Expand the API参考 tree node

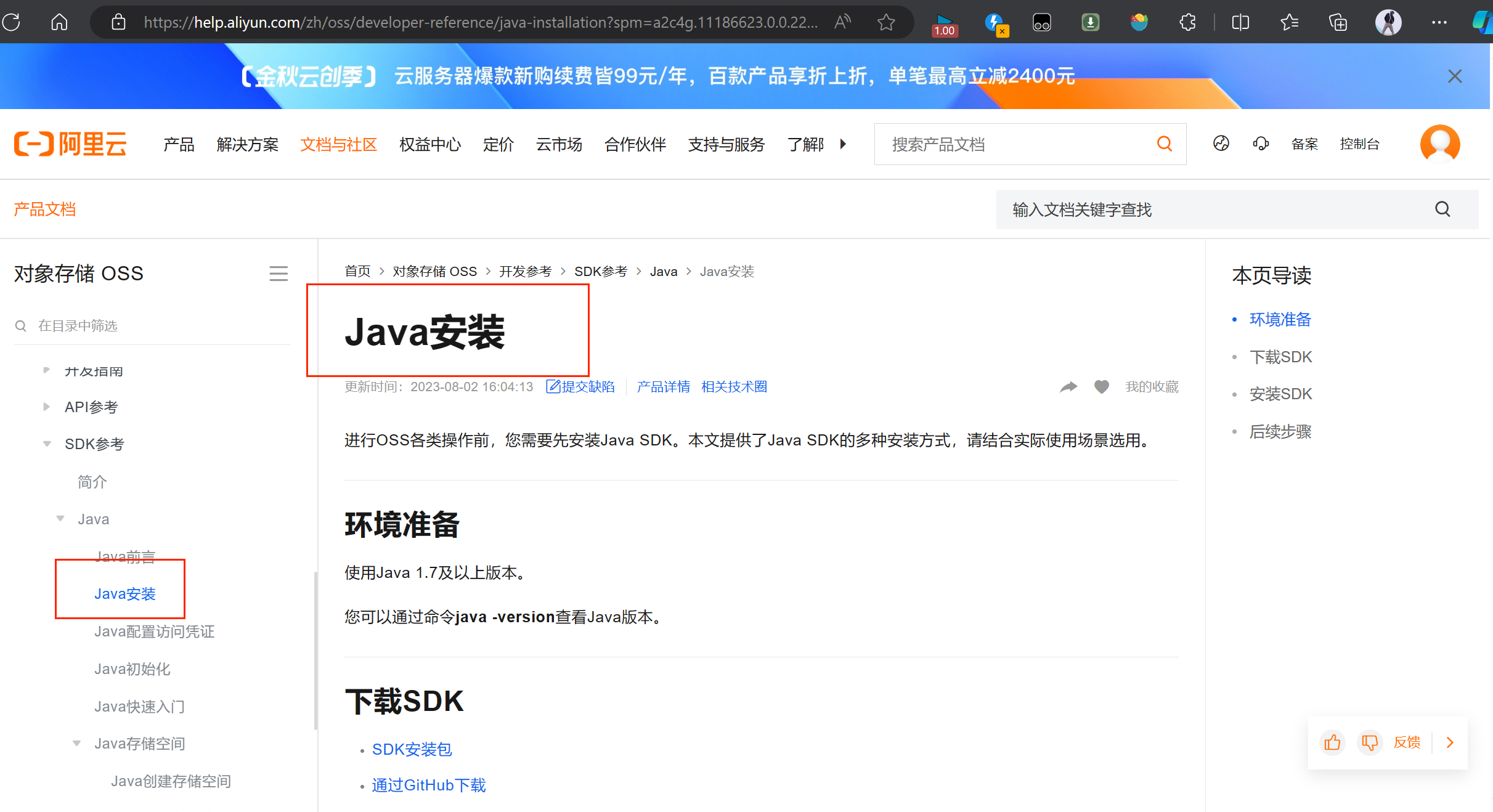46,407
